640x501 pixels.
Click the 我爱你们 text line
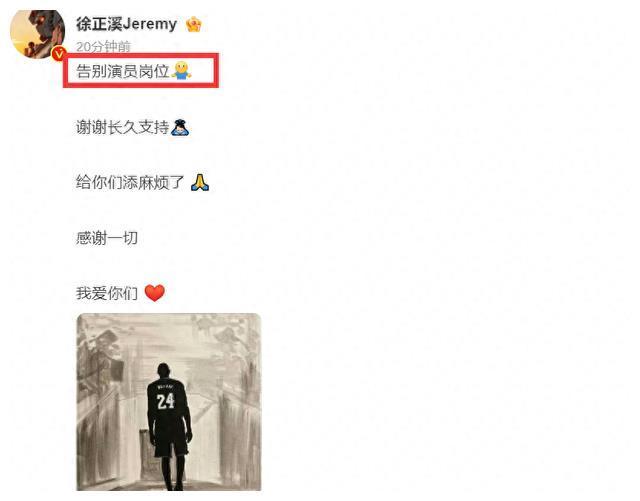(x=107, y=293)
